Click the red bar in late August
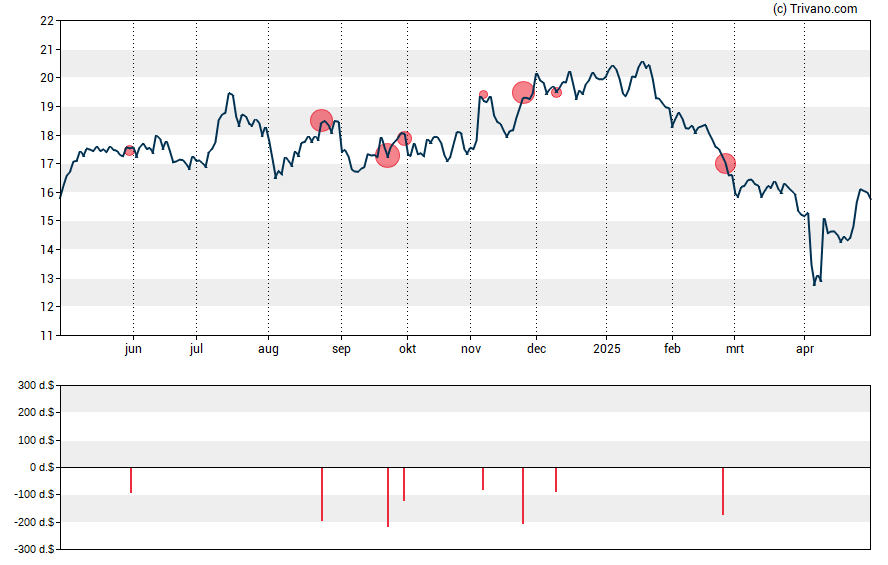Viewport: 888px width, 565px height. (x=322, y=494)
